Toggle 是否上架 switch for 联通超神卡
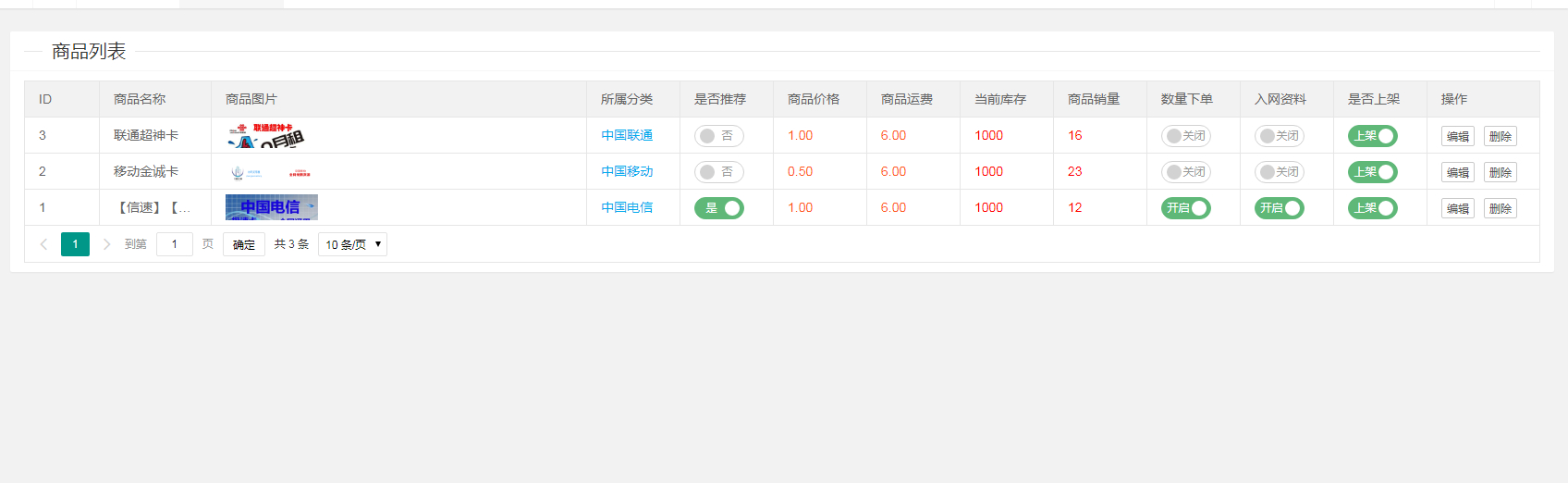Image resolution: width=1568 pixels, height=483 pixels. pos(1372,136)
